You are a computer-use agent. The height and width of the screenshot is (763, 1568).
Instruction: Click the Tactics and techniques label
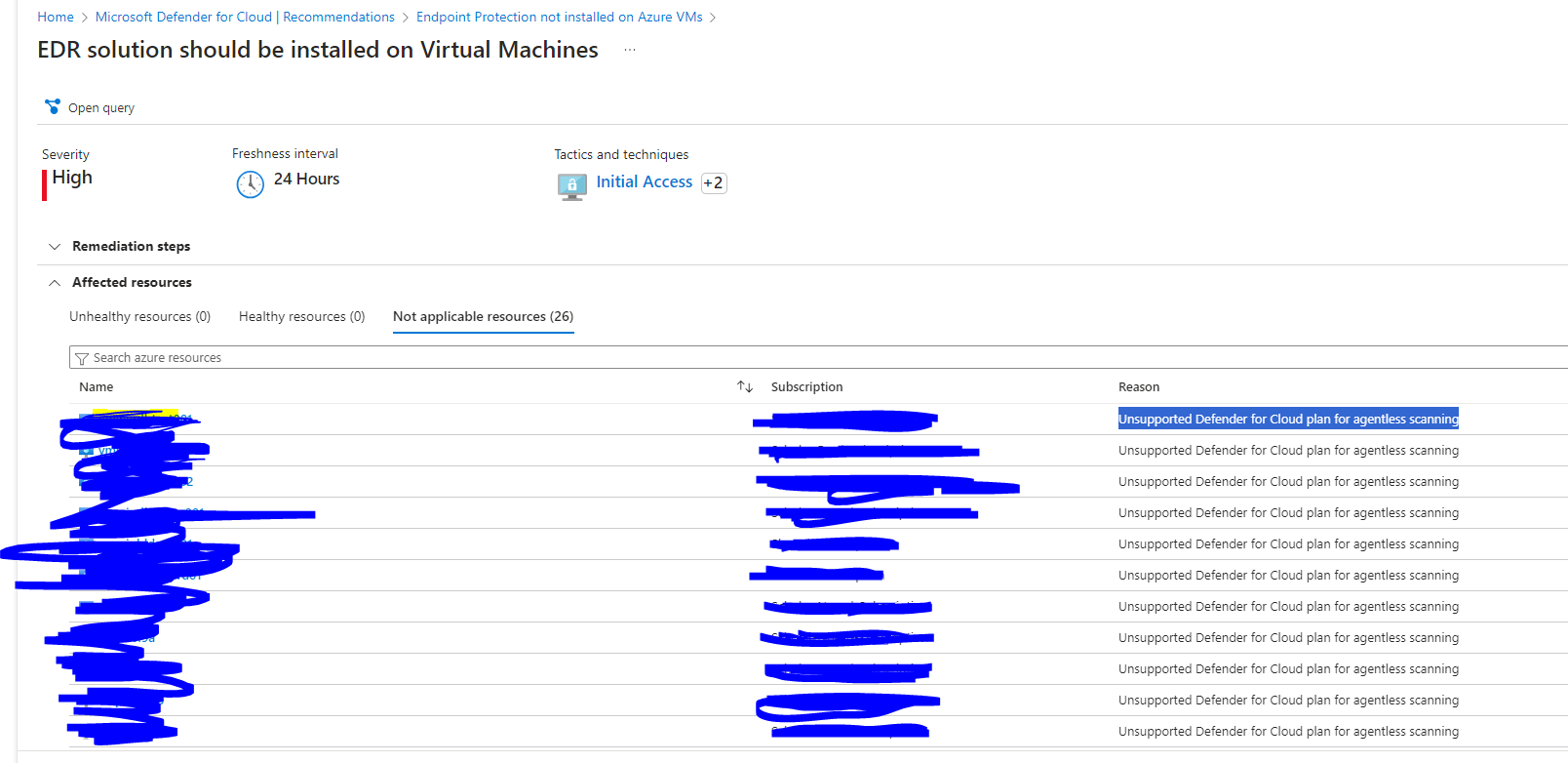coord(621,154)
